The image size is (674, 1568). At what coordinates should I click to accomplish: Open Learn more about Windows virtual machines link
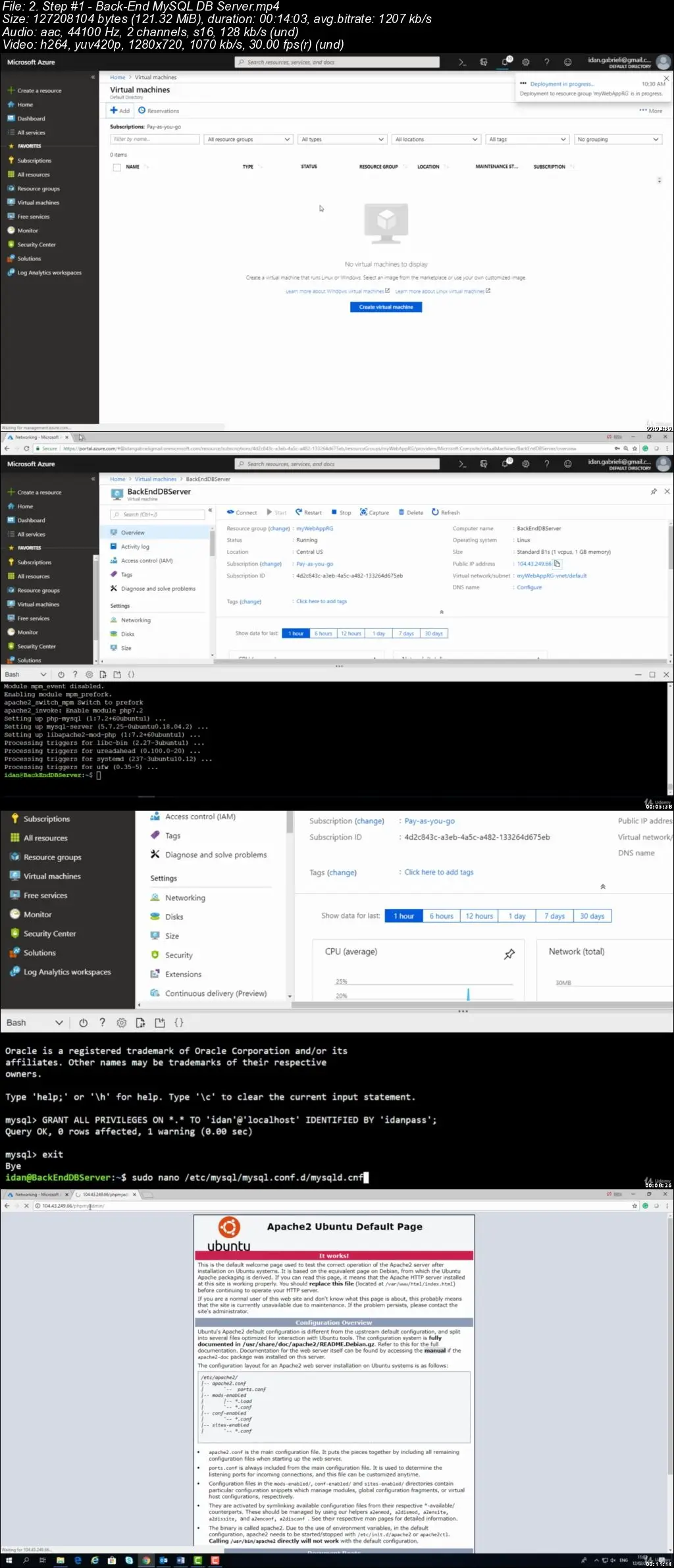click(338, 291)
